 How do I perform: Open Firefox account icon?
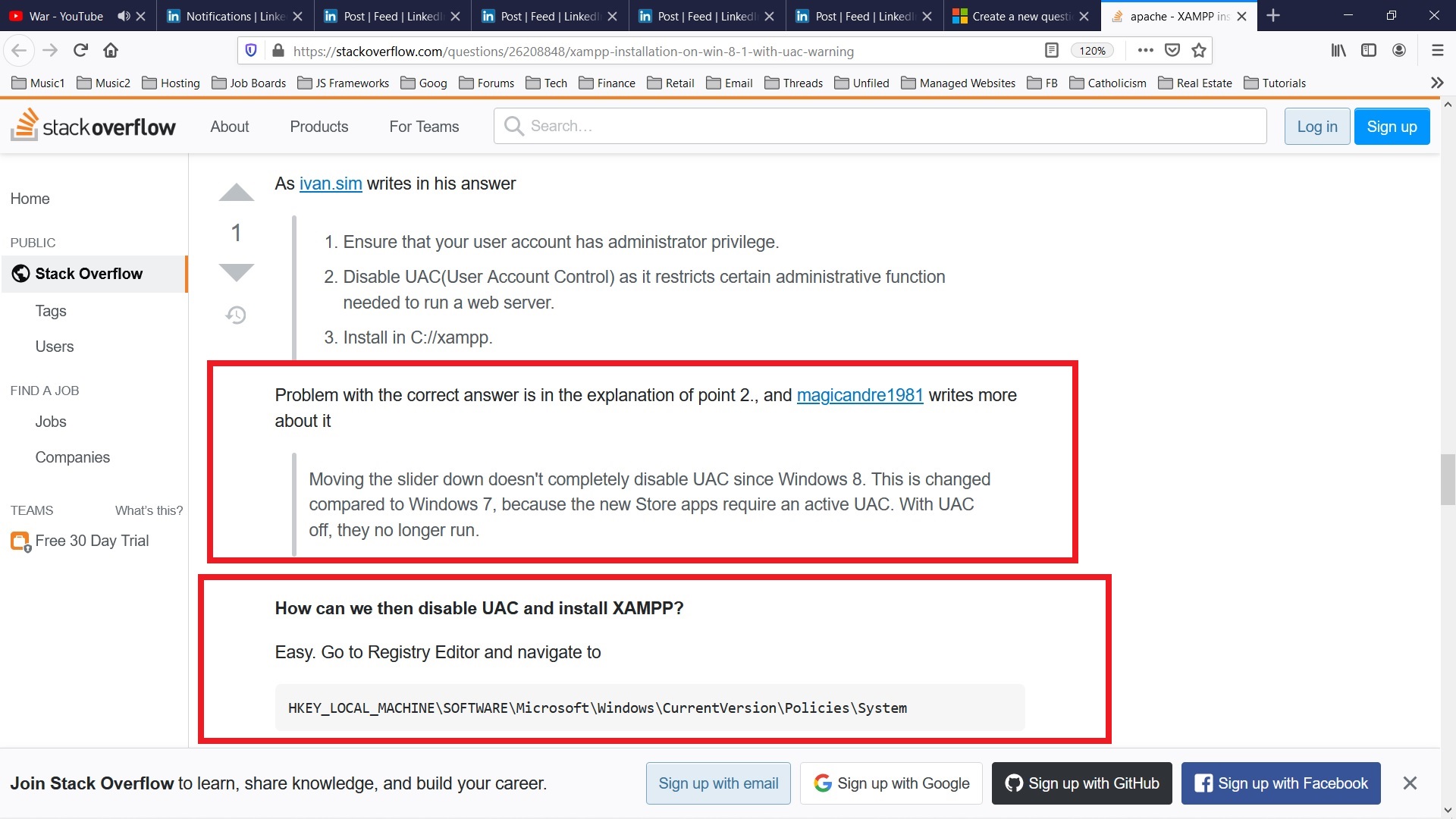[1399, 51]
